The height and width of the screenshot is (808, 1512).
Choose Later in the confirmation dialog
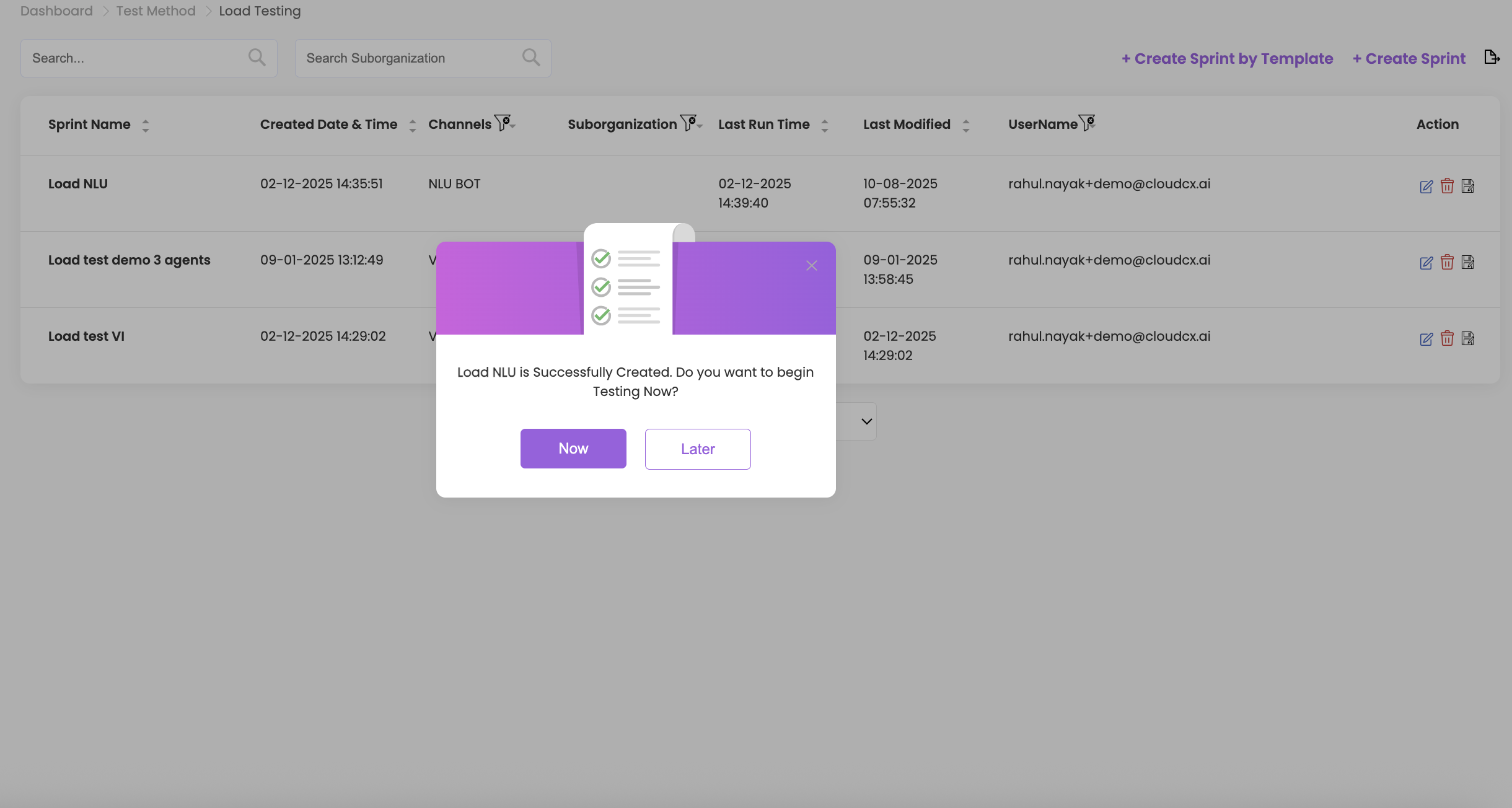point(698,449)
